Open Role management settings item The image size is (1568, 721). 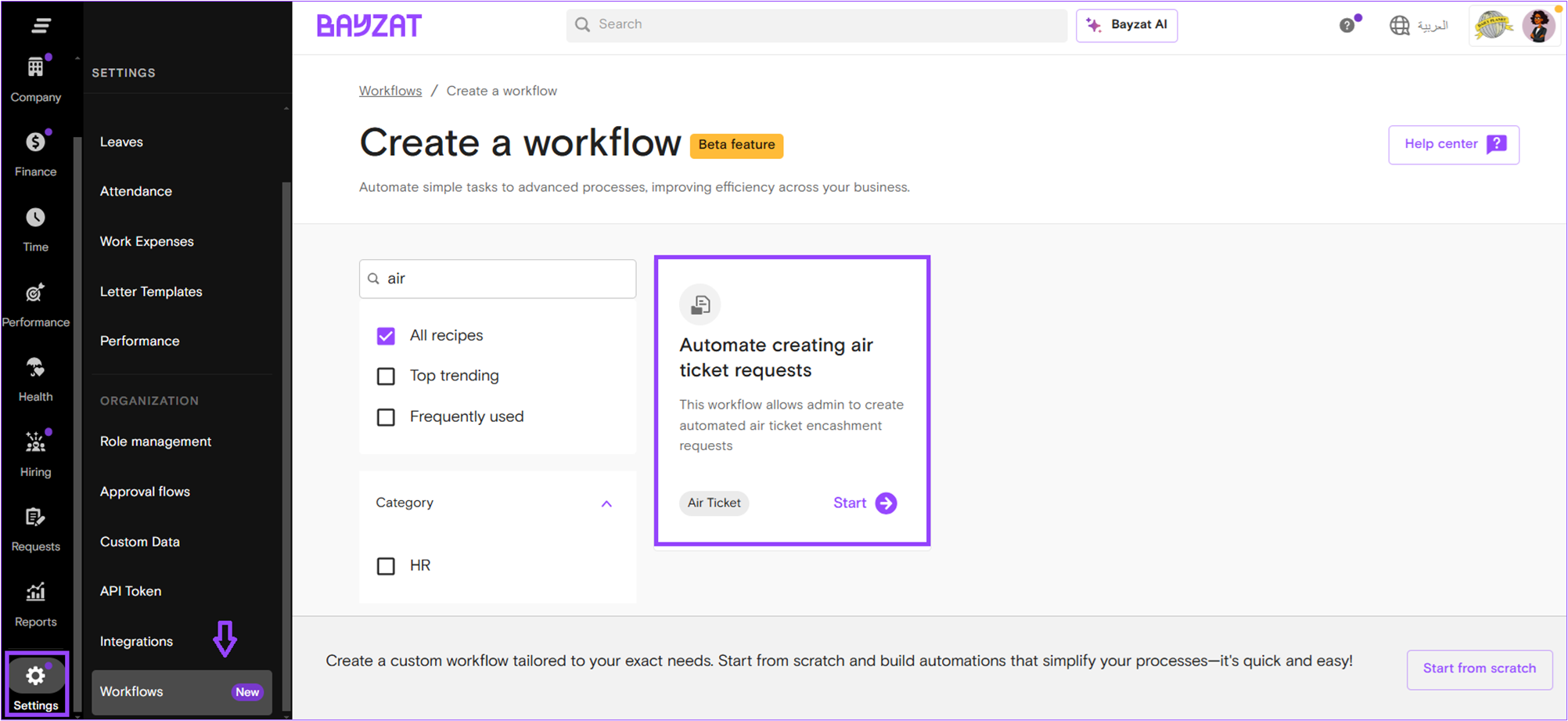pyautogui.click(x=156, y=442)
